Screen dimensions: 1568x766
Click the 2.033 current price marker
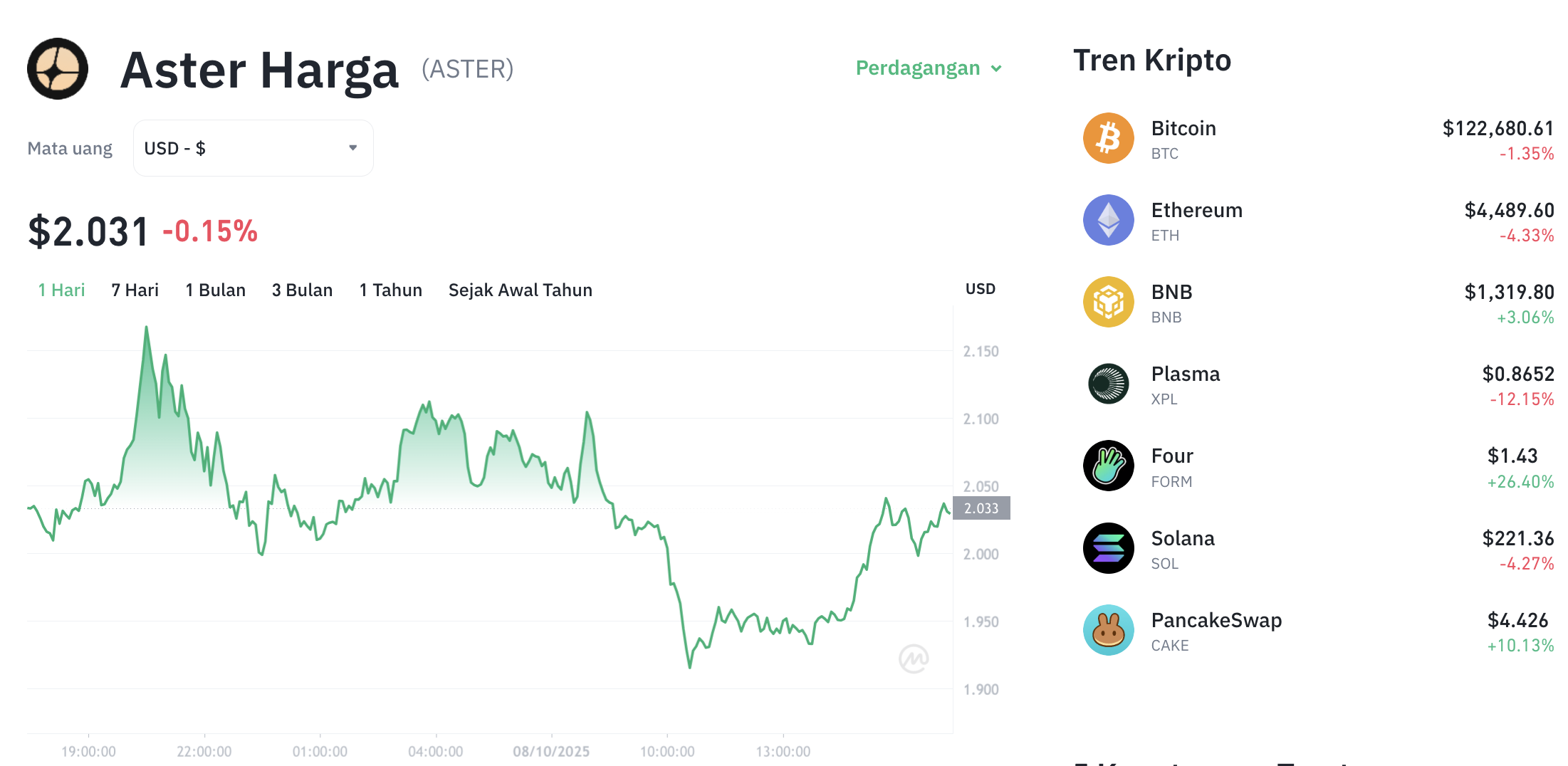pos(981,508)
